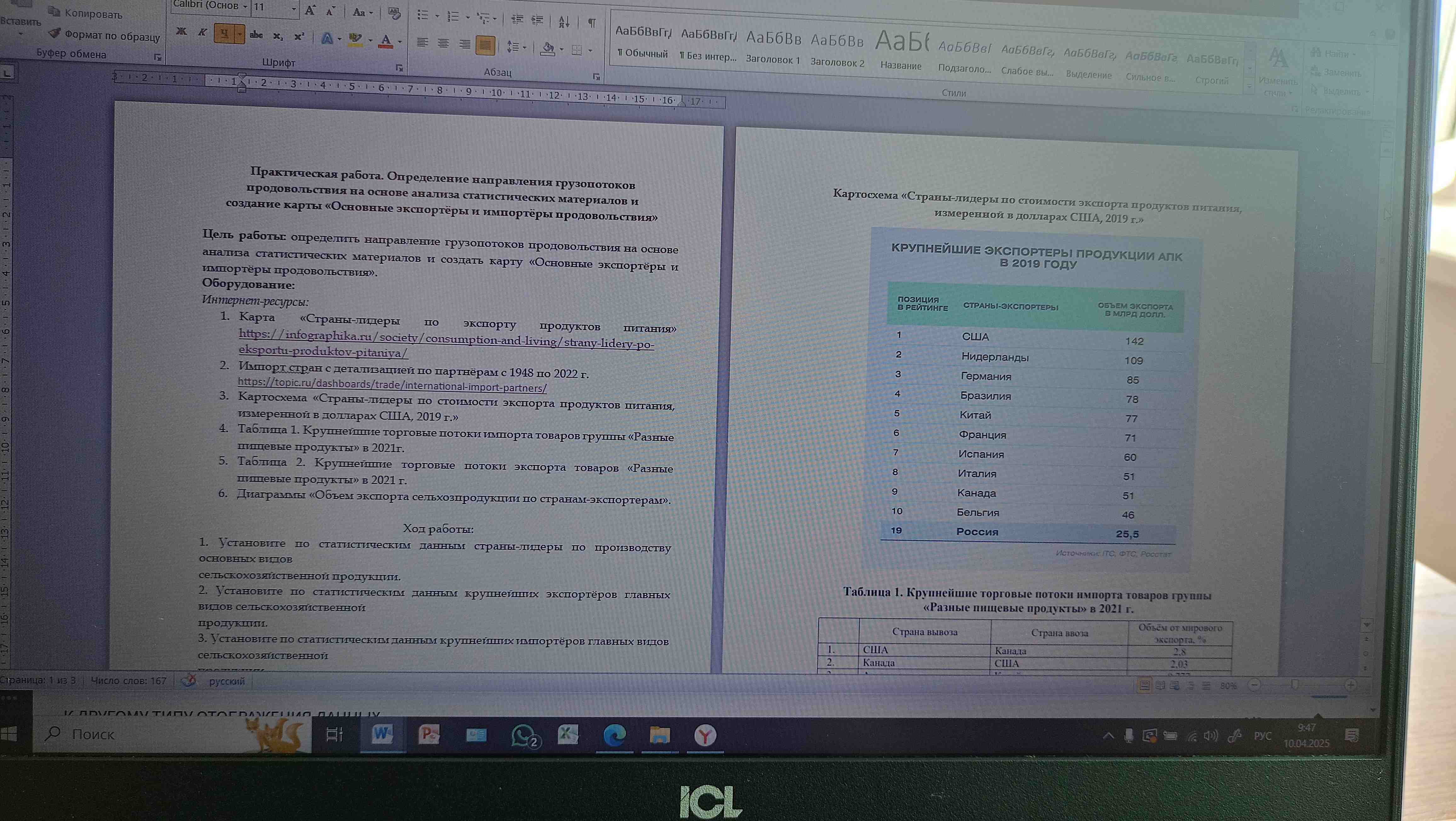Viewport: 1456px width, 821px height.
Task: Open the Yandex Browser from taskbar
Action: point(705,735)
